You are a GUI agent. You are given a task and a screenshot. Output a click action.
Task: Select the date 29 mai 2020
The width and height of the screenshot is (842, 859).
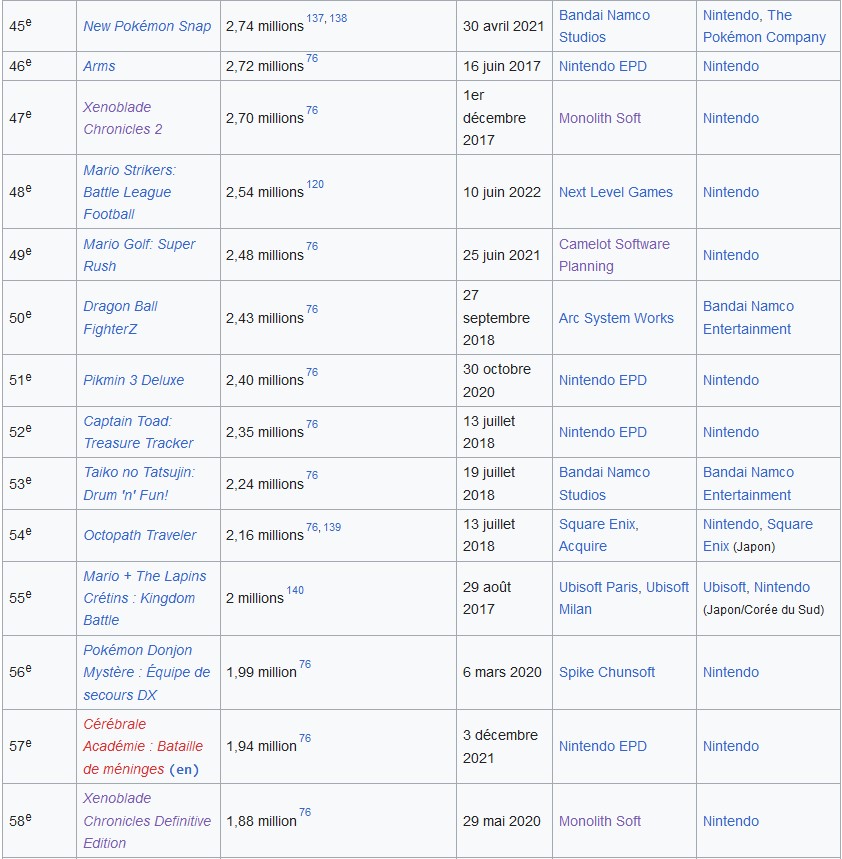(502, 821)
